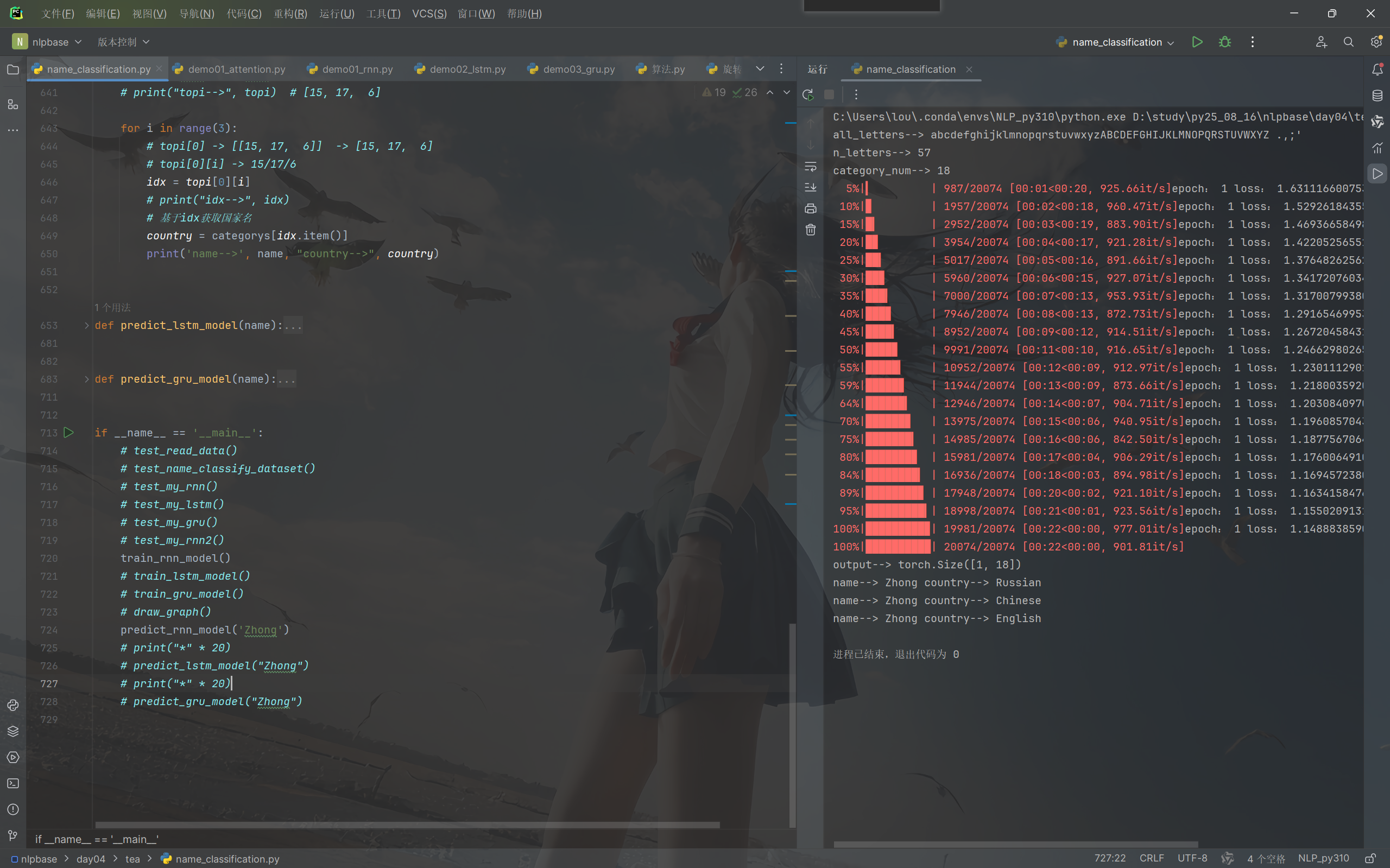Open the name_classification run configuration dropdown
1390x868 pixels.
click(1116, 42)
